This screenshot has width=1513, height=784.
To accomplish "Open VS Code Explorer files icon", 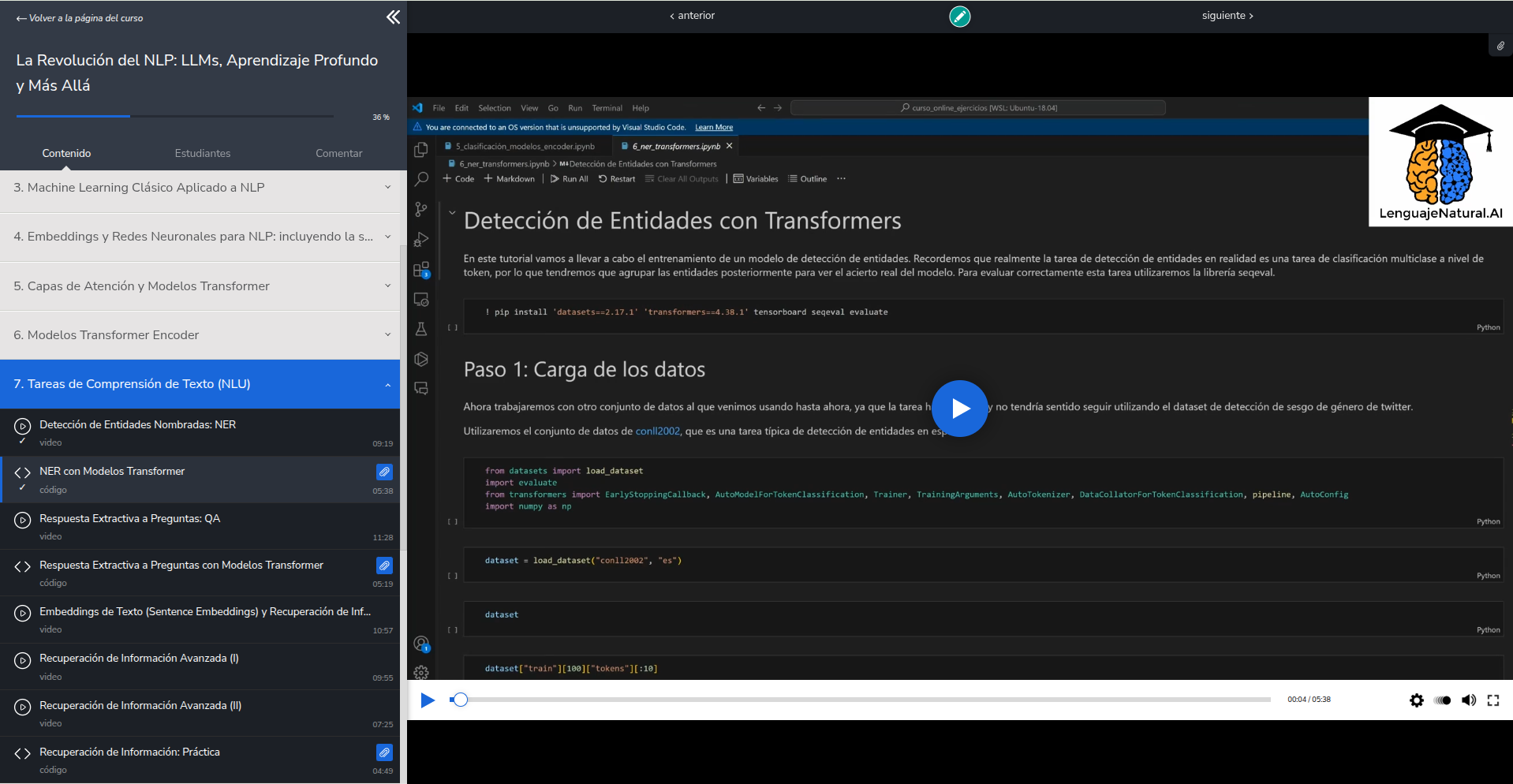I will click(421, 149).
